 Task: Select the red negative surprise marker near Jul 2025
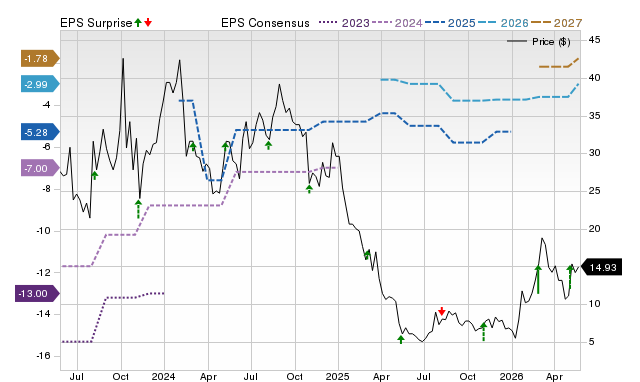click(x=441, y=311)
